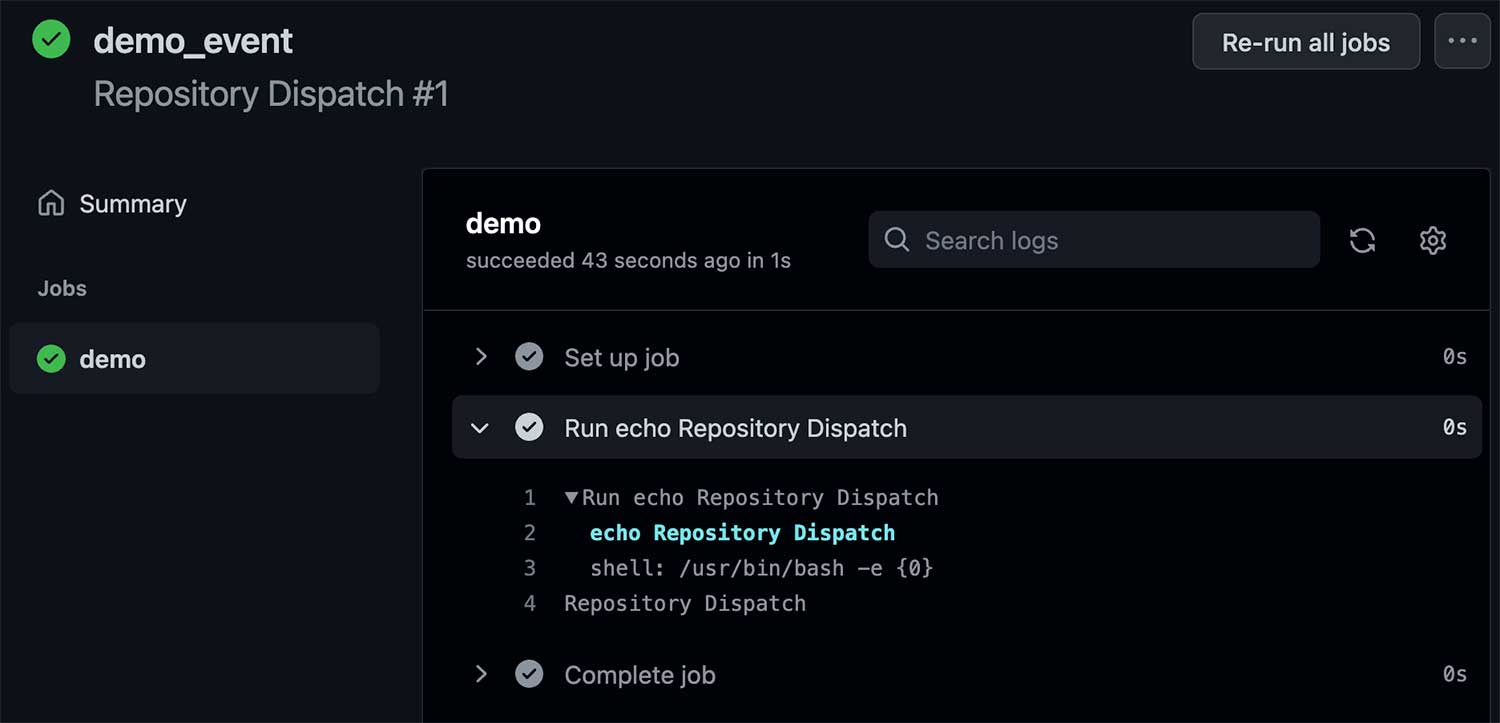
Task: Click the green check icon beside demo job
Action: (51, 359)
